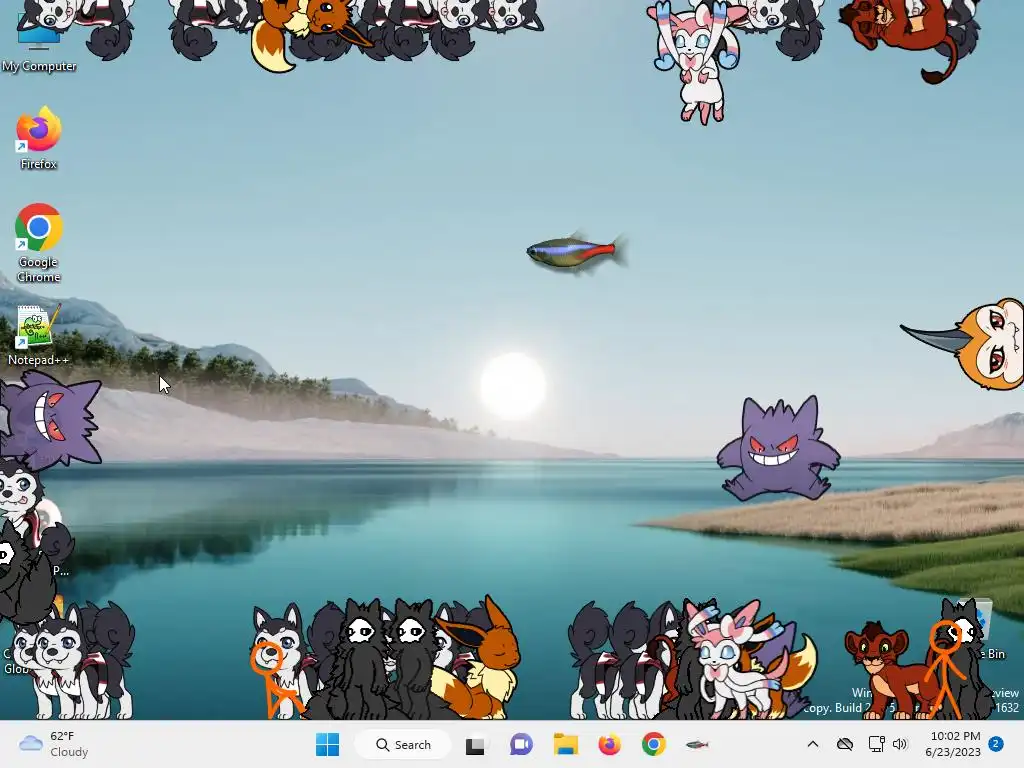Image resolution: width=1024 pixels, height=768 pixels.
Task: Click the neon tetra fish swimming on desktop
Action: tap(577, 251)
